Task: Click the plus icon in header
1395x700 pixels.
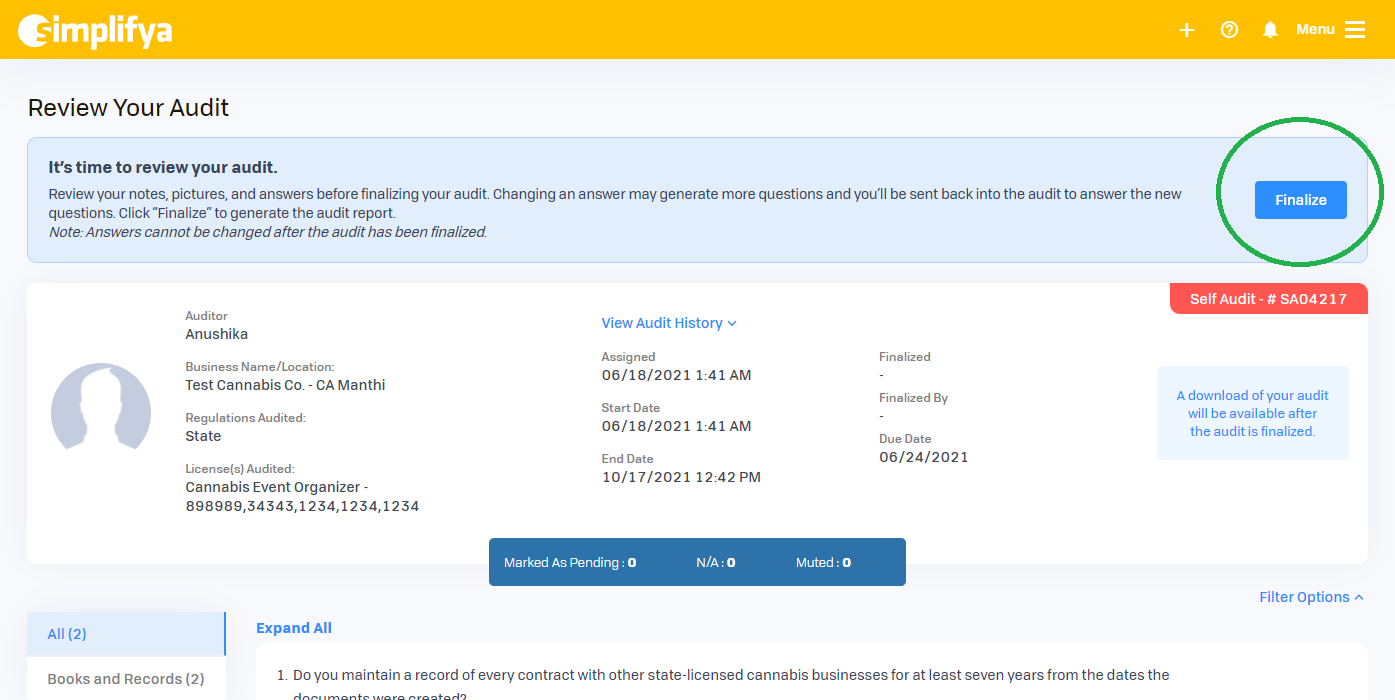Action: click(1186, 30)
